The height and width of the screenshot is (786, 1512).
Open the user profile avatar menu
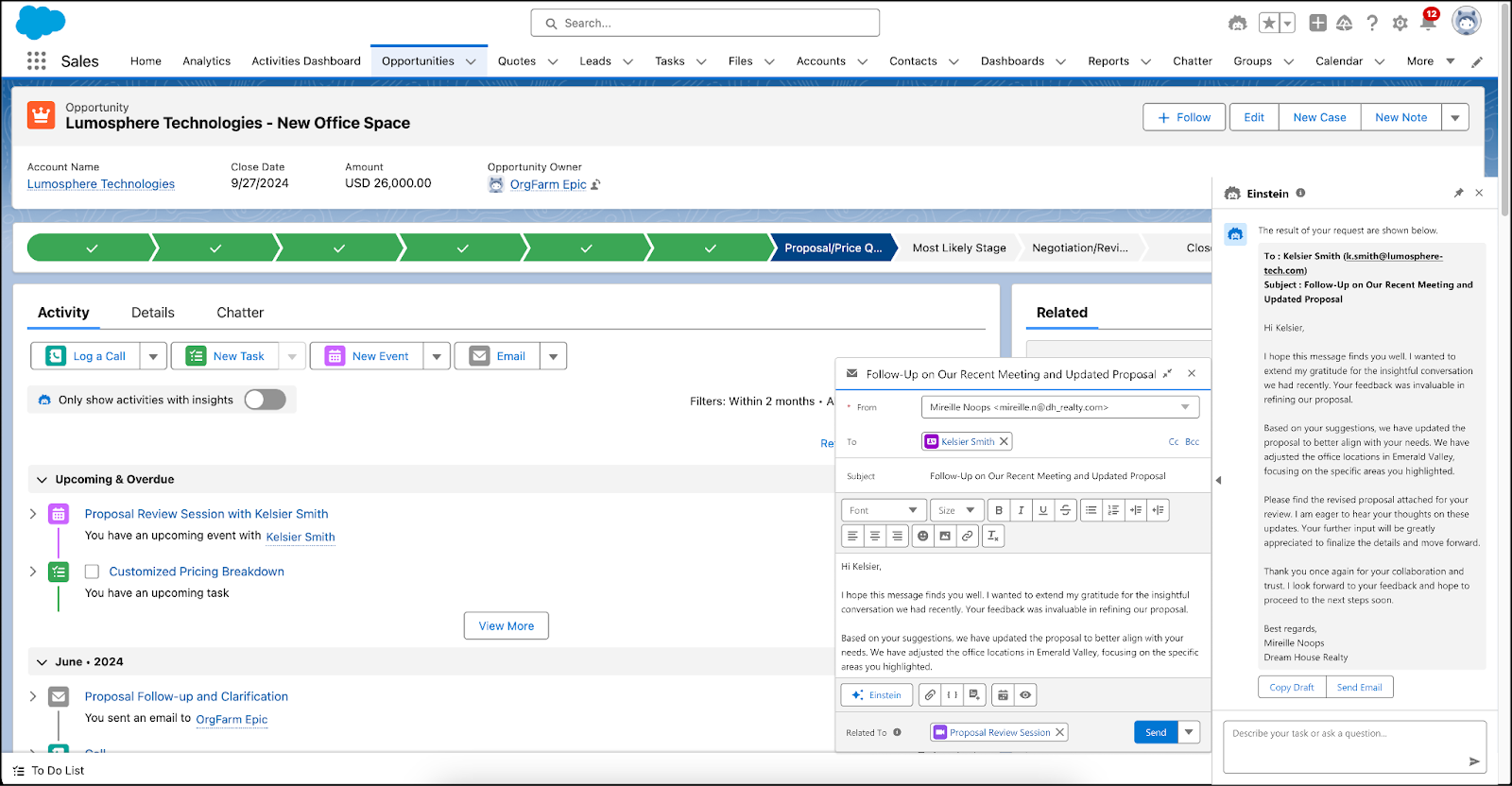[x=1467, y=21]
